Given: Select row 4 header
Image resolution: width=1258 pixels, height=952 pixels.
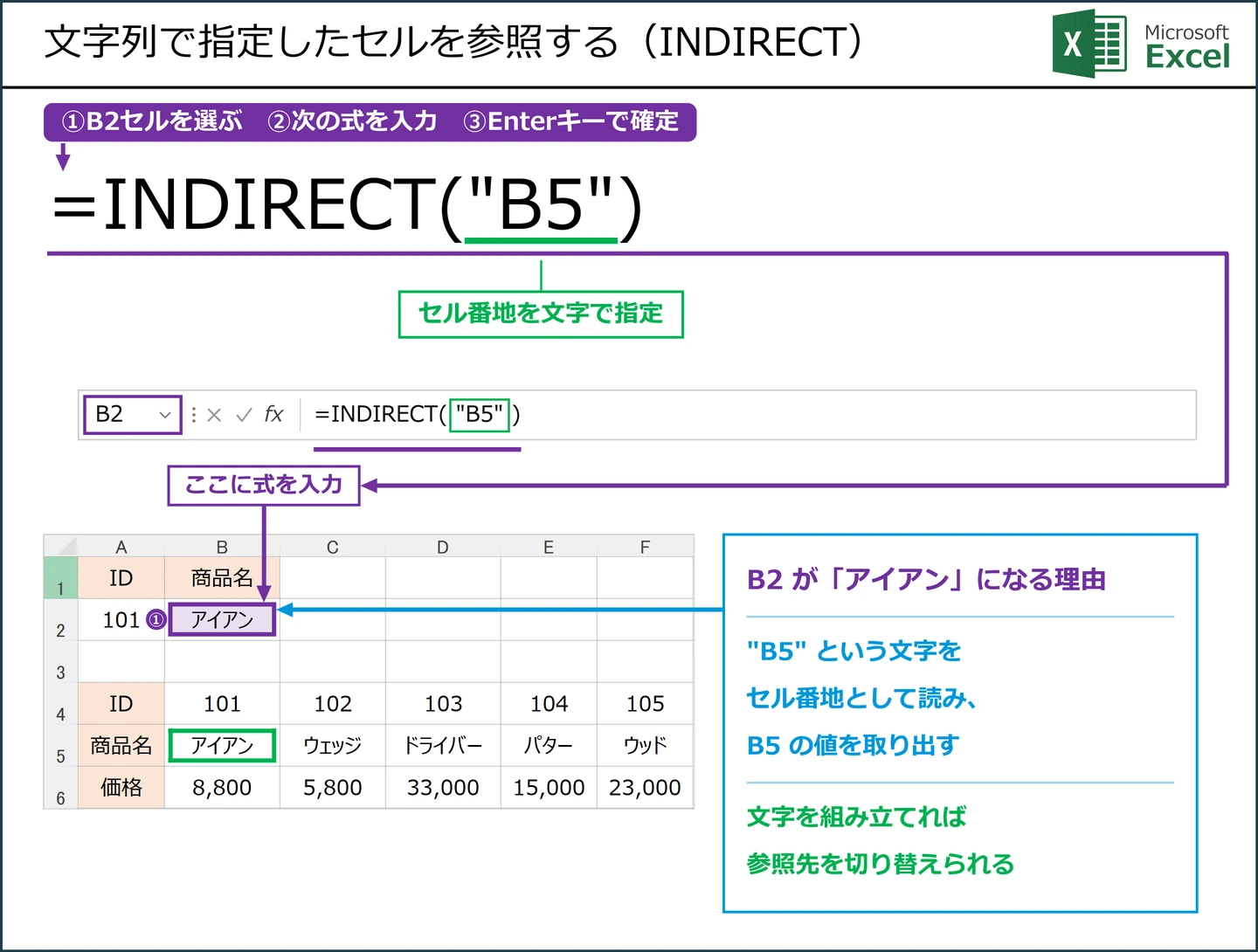Looking at the screenshot, I should pyautogui.click(x=61, y=704).
